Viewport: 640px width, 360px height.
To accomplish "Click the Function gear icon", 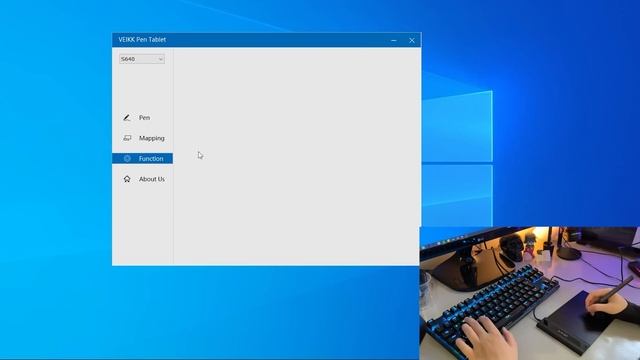I will tap(127, 158).
